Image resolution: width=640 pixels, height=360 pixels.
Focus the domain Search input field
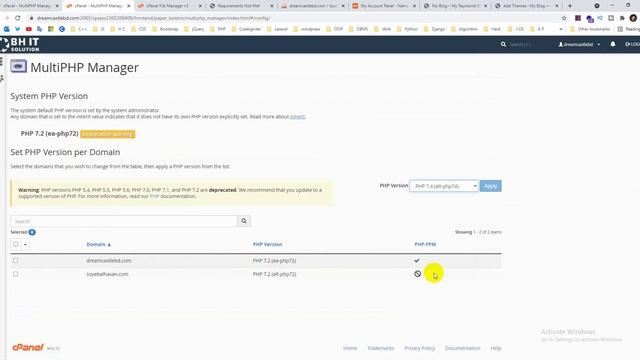[124, 221]
